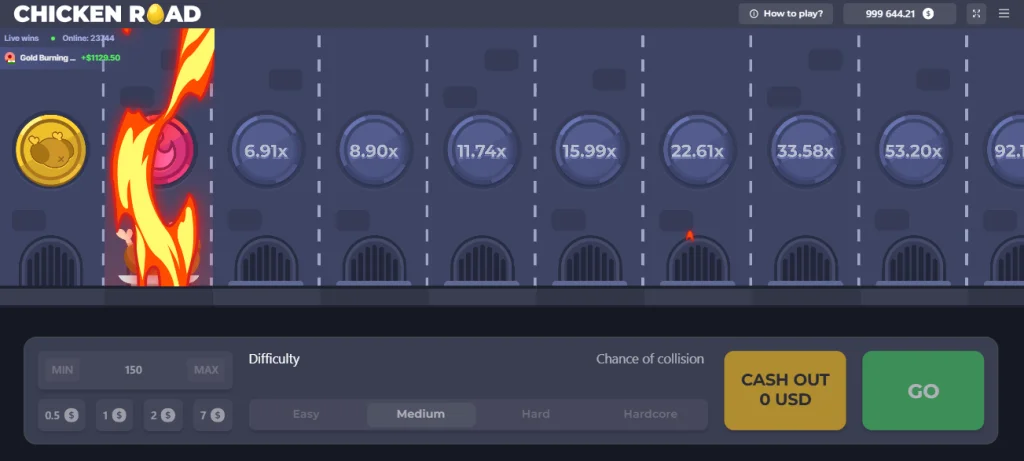1024x461 pixels.
Task: Open the hamburger menu icon
Action: [1004, 14]
